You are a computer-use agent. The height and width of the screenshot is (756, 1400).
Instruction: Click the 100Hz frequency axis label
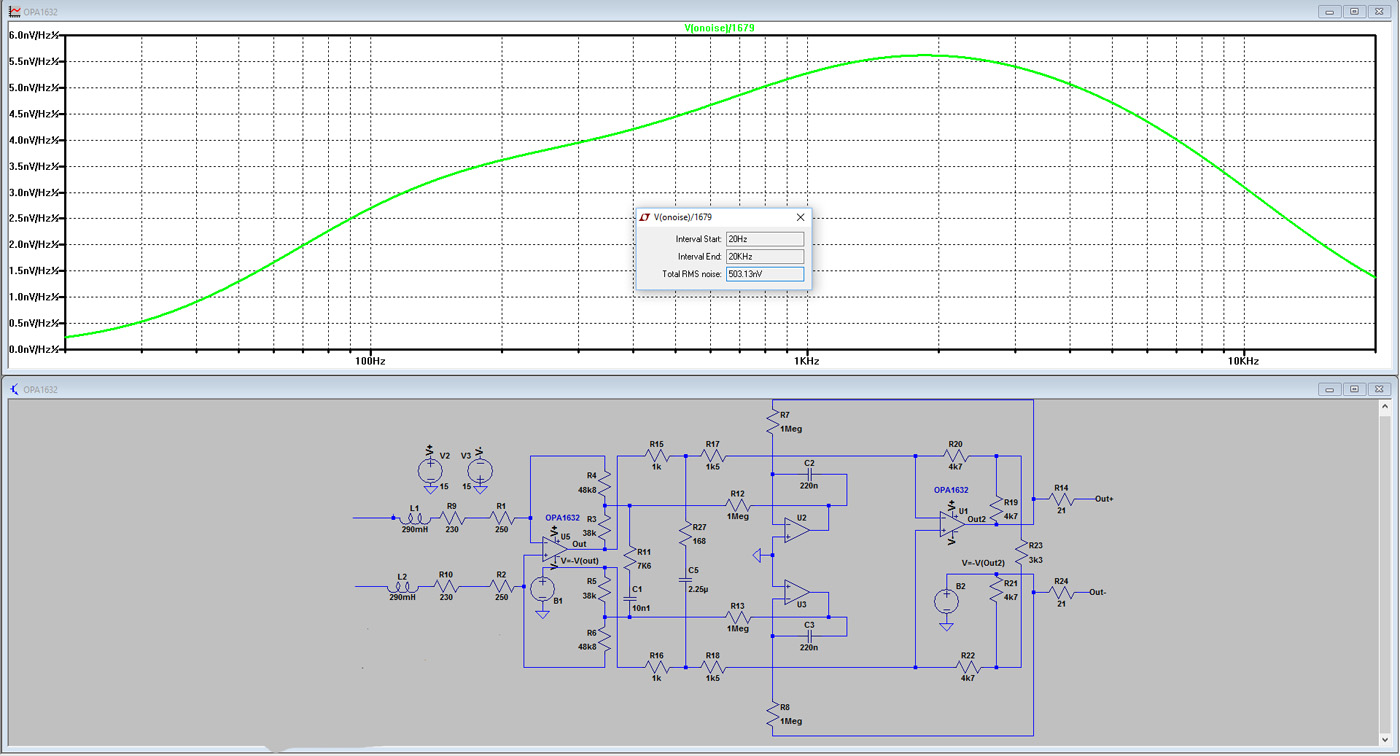(370, 361)
